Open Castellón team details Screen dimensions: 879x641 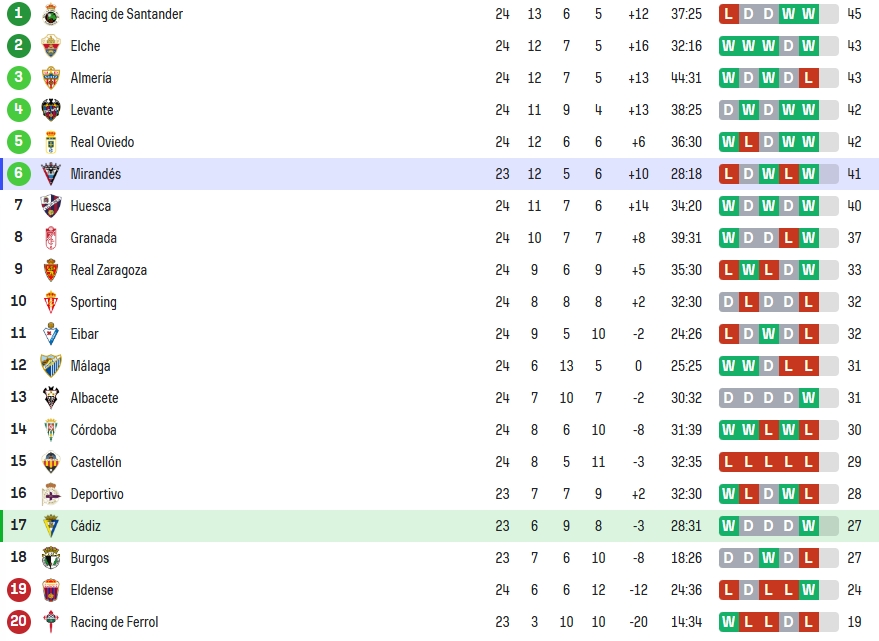tap(95, 462)
